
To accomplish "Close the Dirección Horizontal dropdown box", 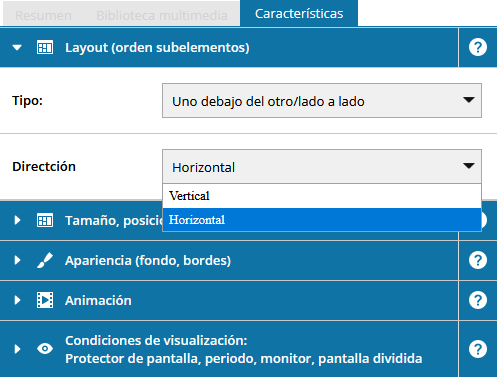I will (322, 166).
